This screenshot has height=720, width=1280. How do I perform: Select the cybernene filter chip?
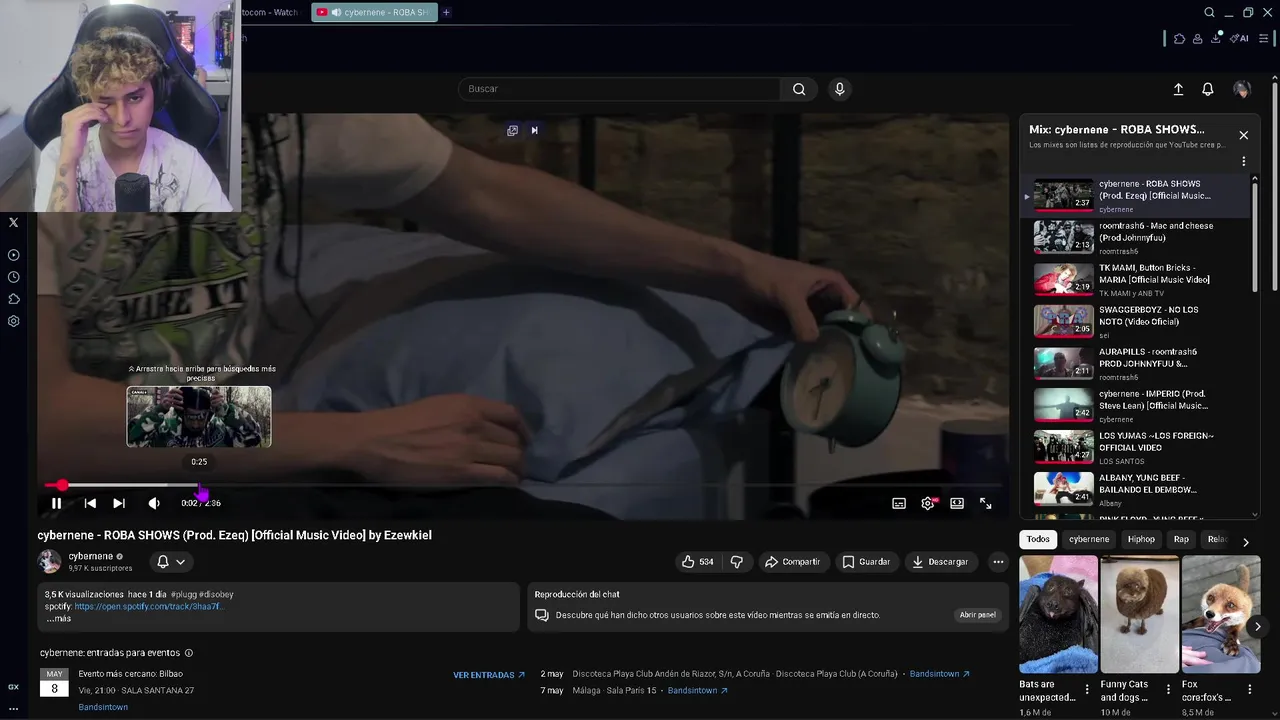coord(1089,539)
